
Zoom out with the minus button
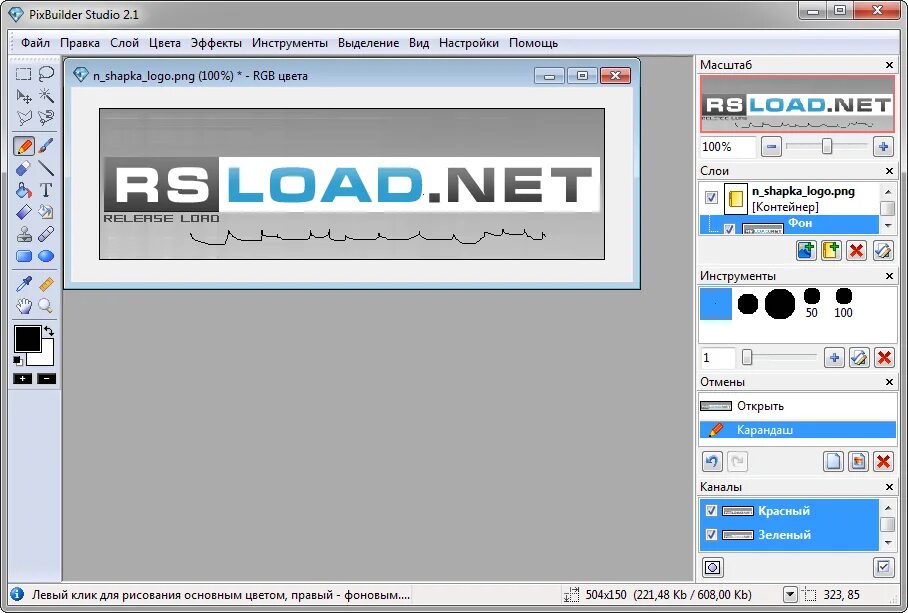tap(771, 147)
